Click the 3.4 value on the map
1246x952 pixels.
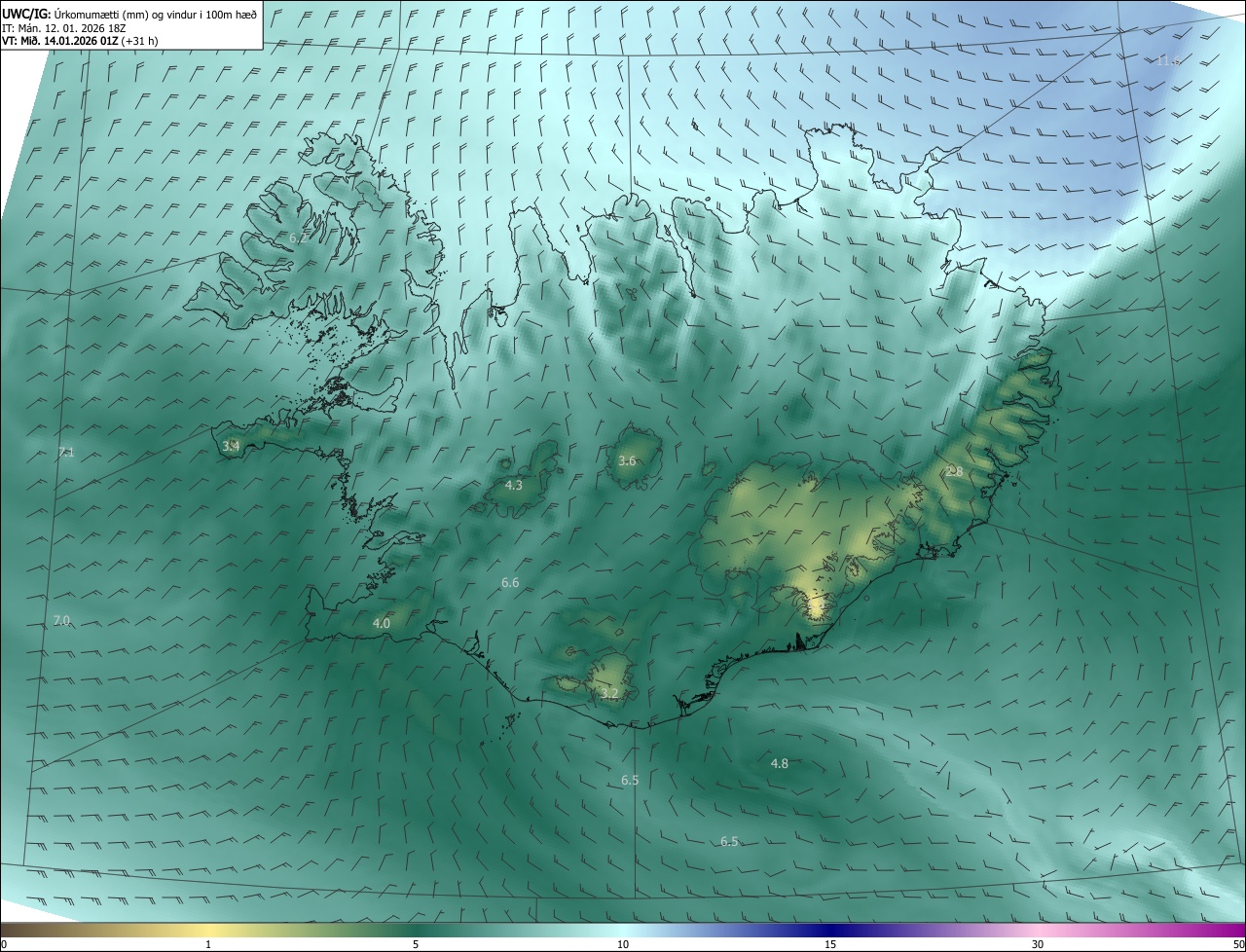tap(231, 446)
